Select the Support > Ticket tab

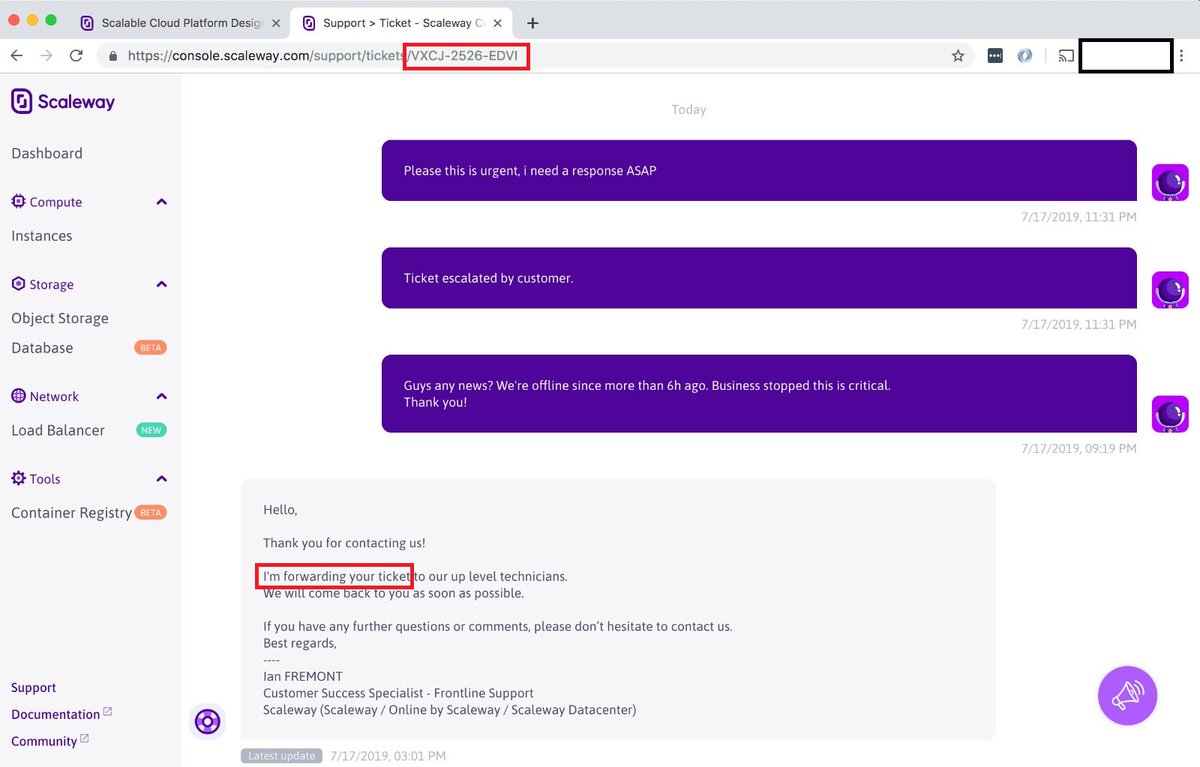pos(400,22)
